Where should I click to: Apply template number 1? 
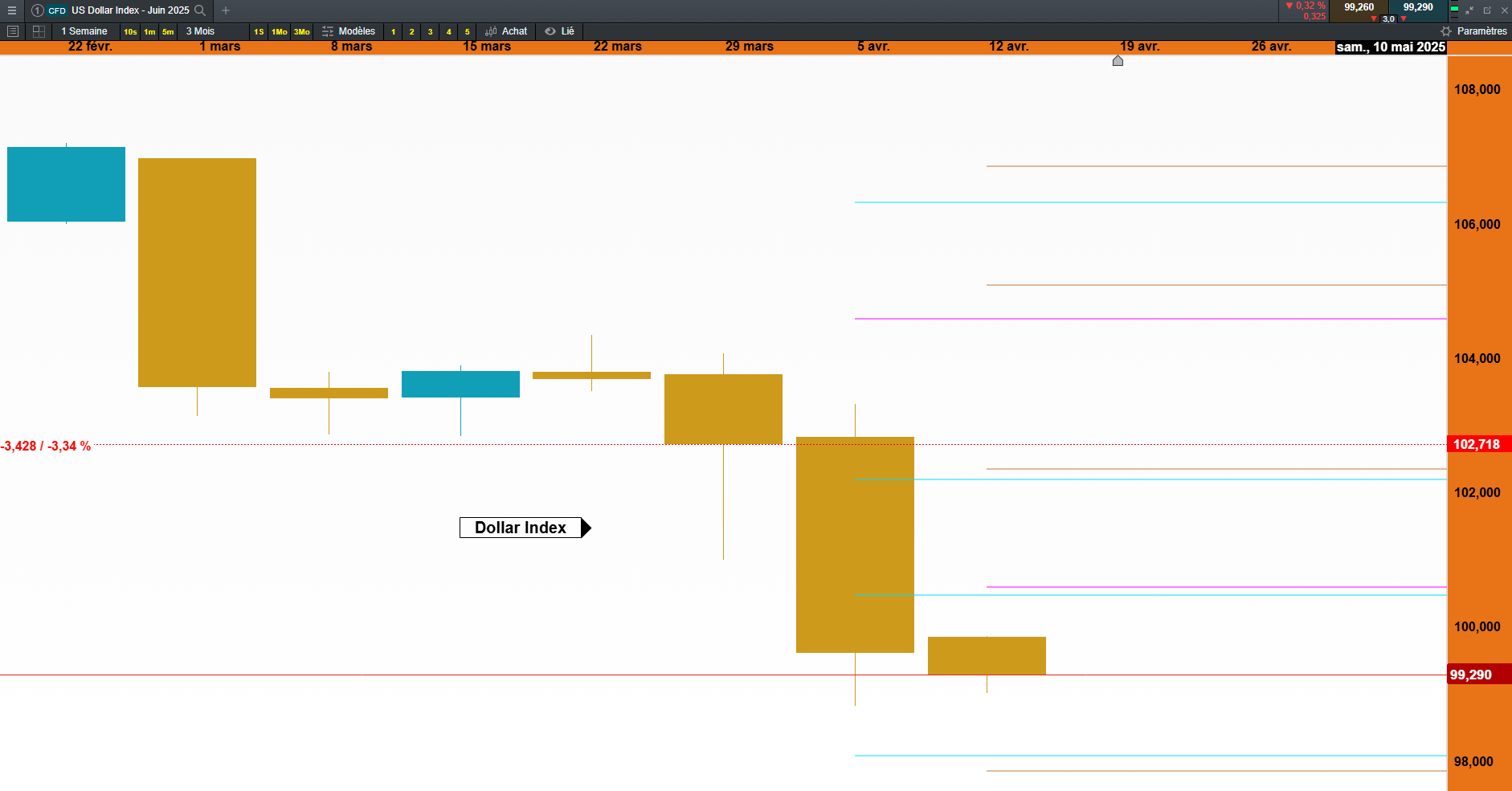tap(394, 32)
